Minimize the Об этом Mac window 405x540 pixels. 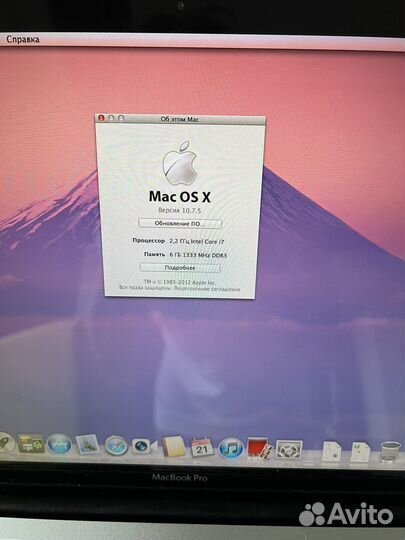pyautogui.click(x=111, y=118)
